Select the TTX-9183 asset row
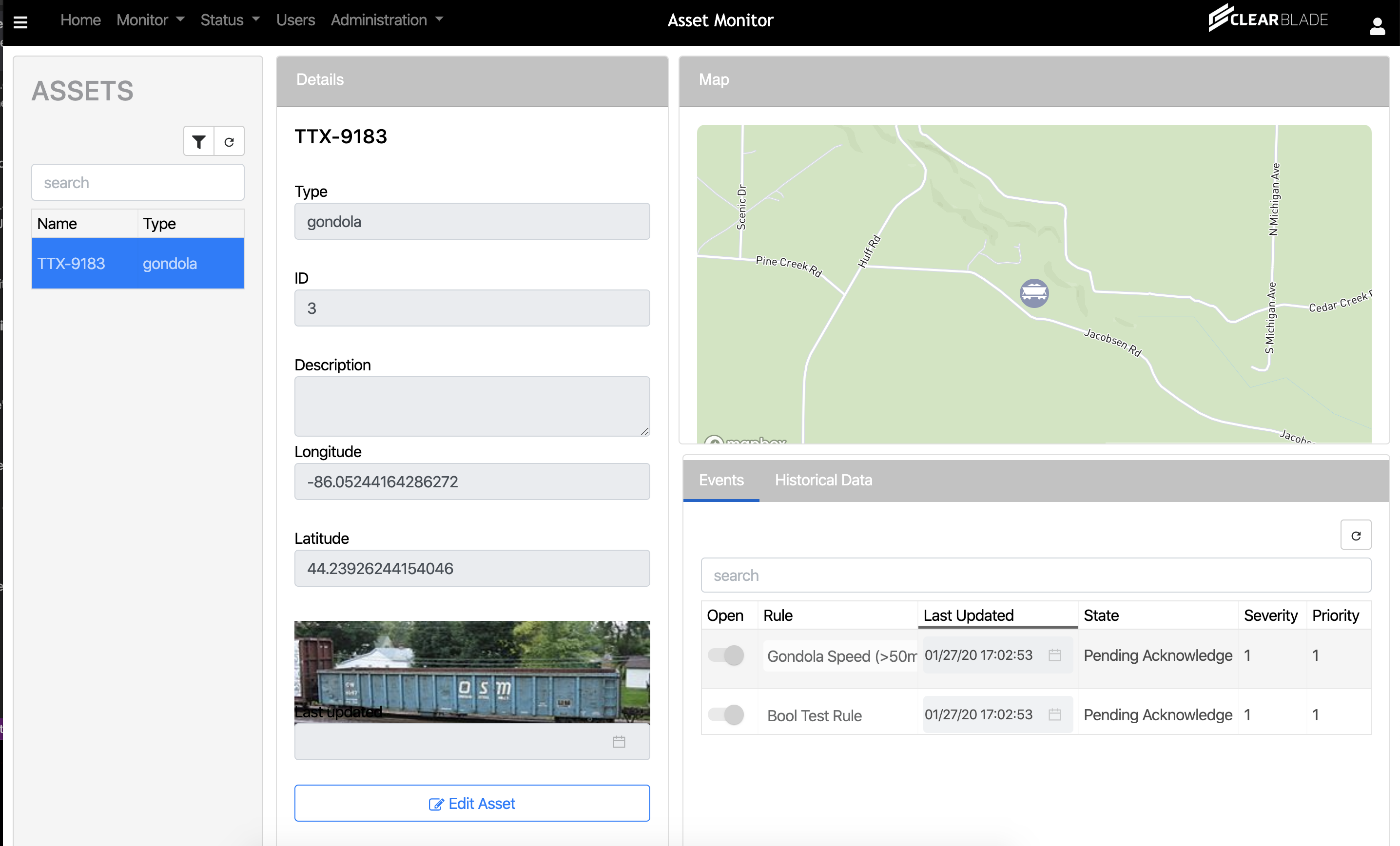This screenshot has width=1400, height=846. [x=137, y=264]
